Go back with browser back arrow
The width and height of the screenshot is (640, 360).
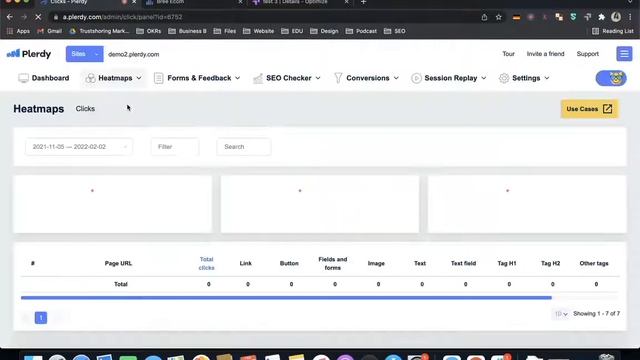click(10, 17)
